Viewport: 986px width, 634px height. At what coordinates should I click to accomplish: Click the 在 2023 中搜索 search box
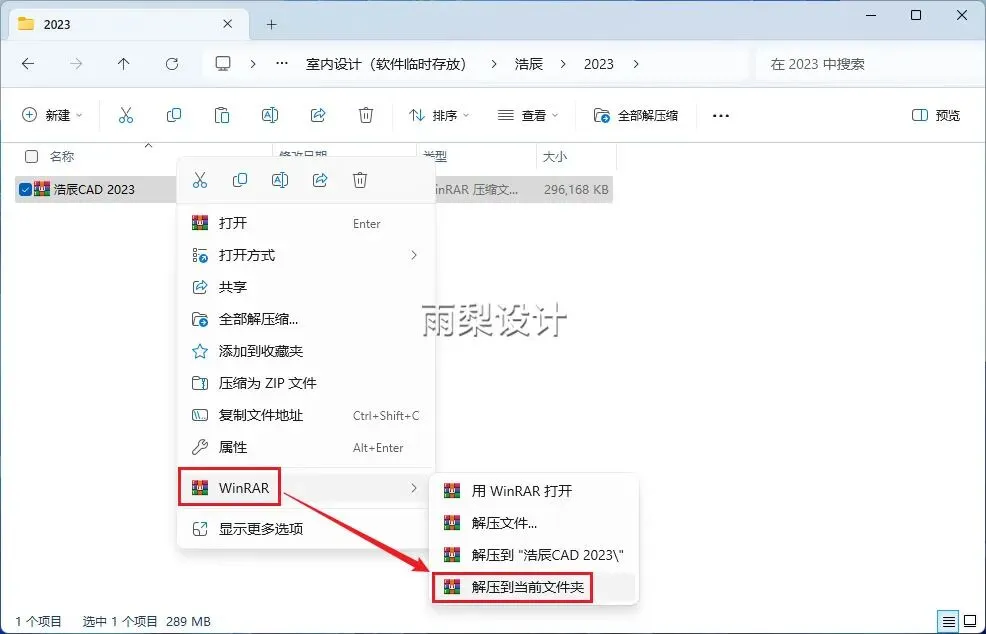[868, 64]
